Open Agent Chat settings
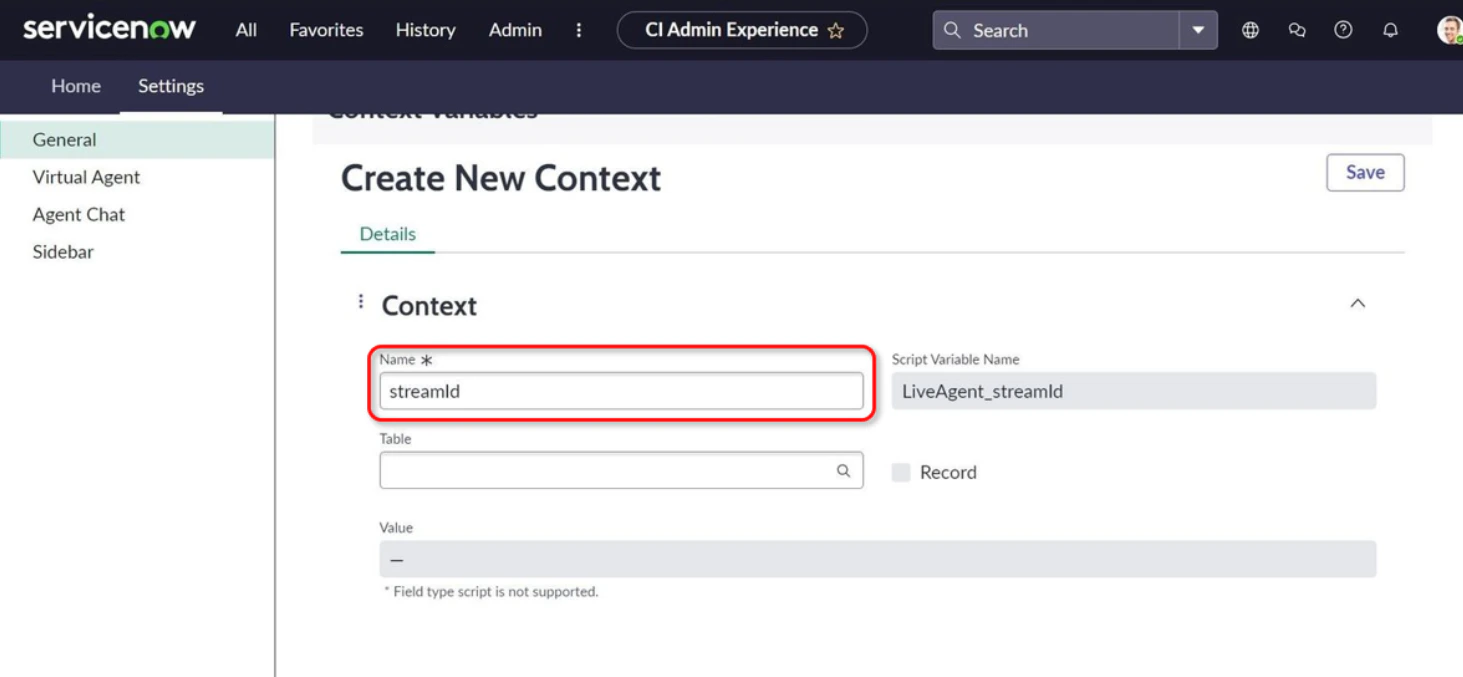 [x=78, y=214]
